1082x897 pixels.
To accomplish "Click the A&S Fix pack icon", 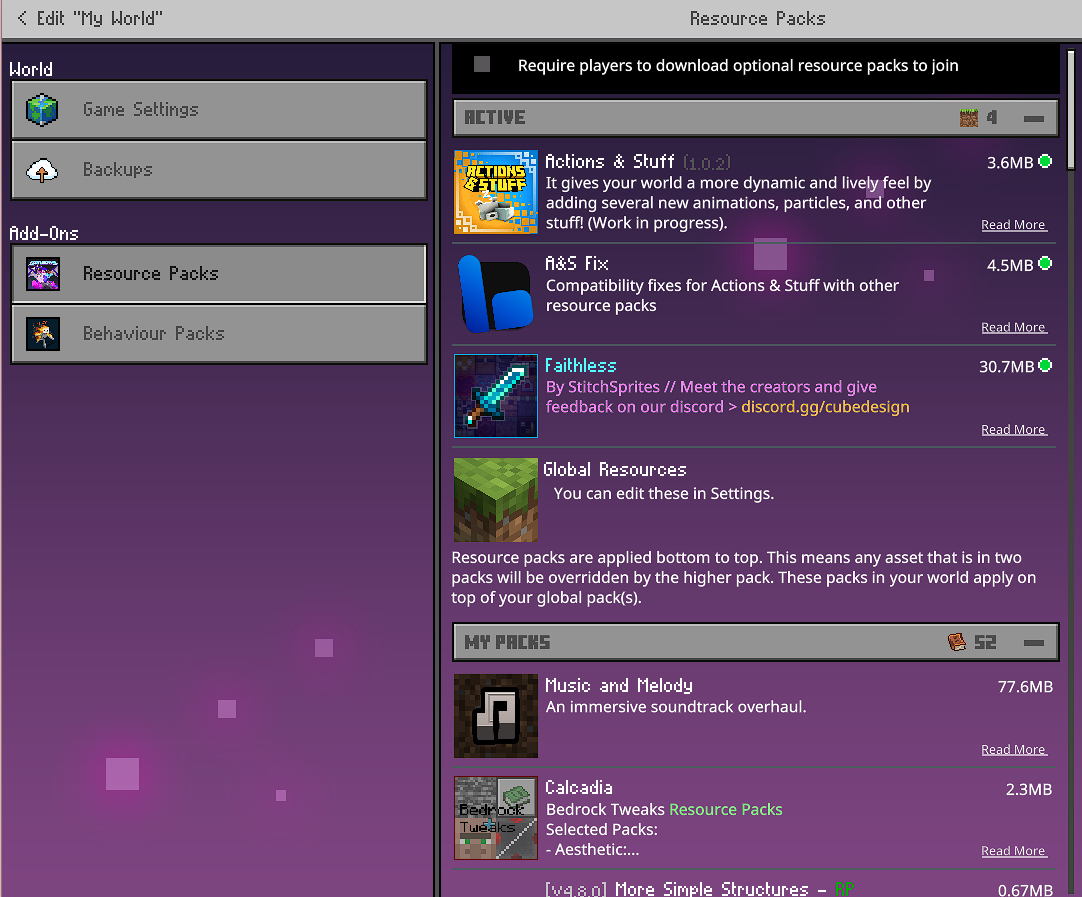I will click(x=495, y=294).
